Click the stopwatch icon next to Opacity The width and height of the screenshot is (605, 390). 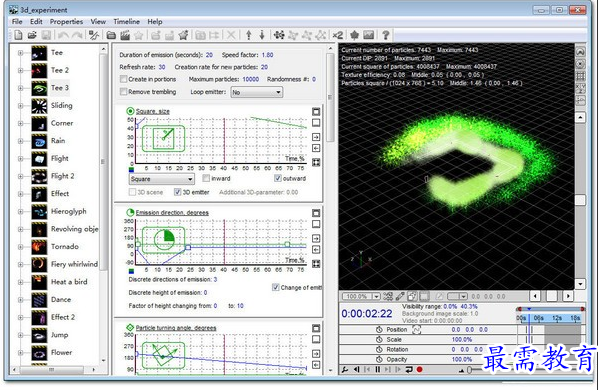click(x=379, y=359)
